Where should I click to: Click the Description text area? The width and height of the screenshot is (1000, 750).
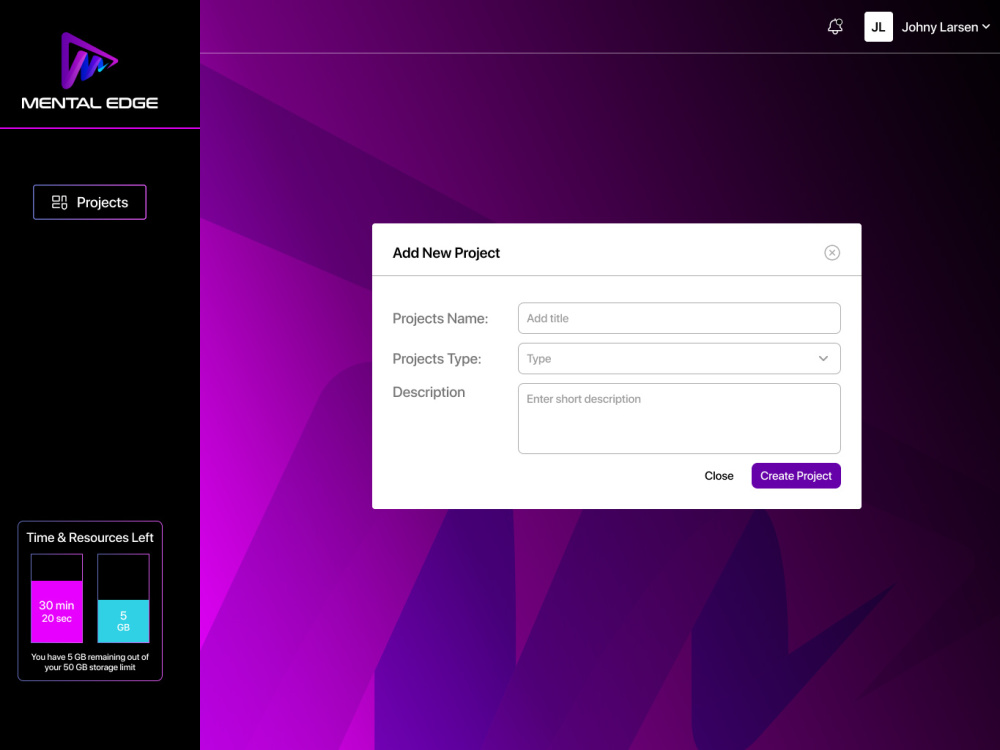pyautogui.click(x=679, y=418)
